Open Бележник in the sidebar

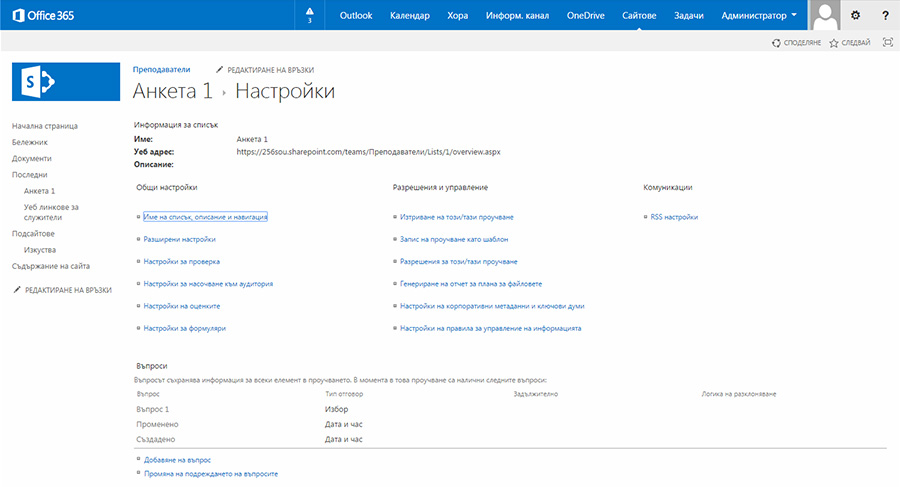[x=30, y=142]
